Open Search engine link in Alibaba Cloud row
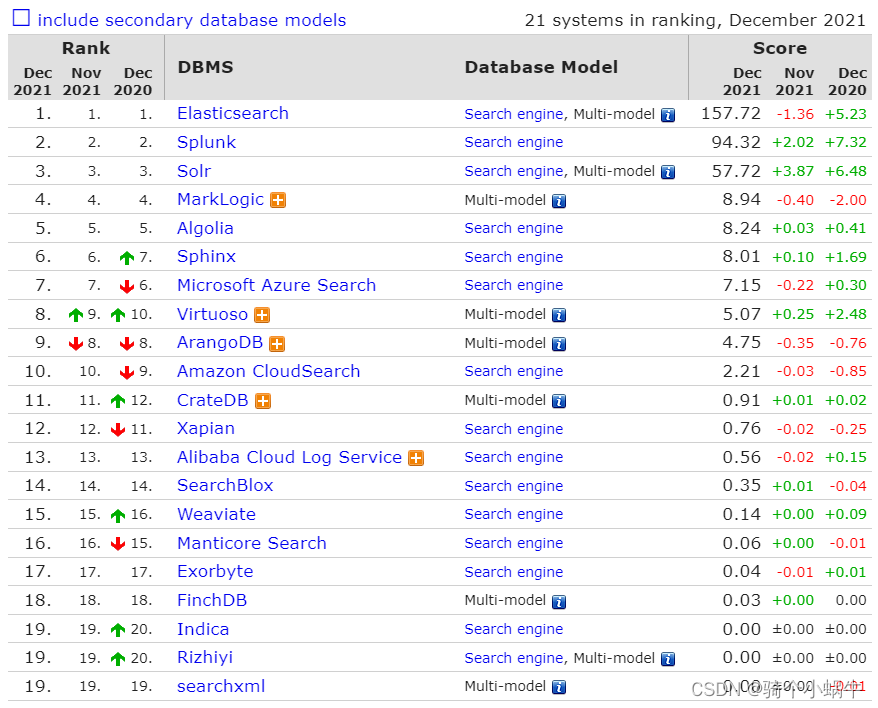 click(x=513, y=458)
